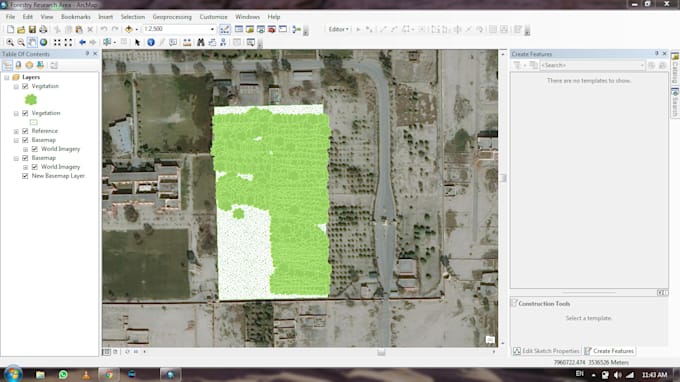
Task: Click the Create Features search field
Action: click(x=592, y=65)
